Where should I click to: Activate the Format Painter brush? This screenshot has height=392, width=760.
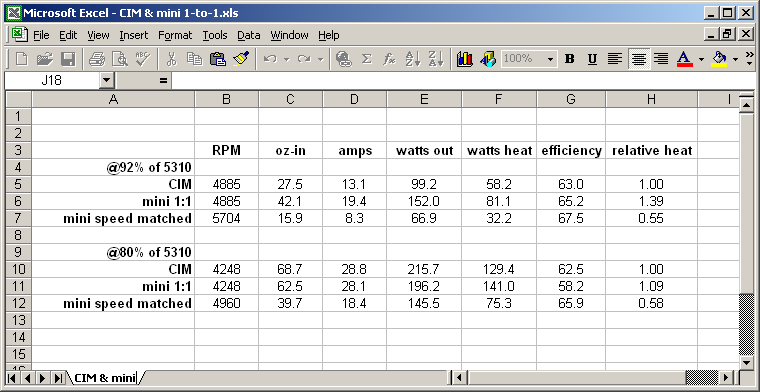(241, 59)
